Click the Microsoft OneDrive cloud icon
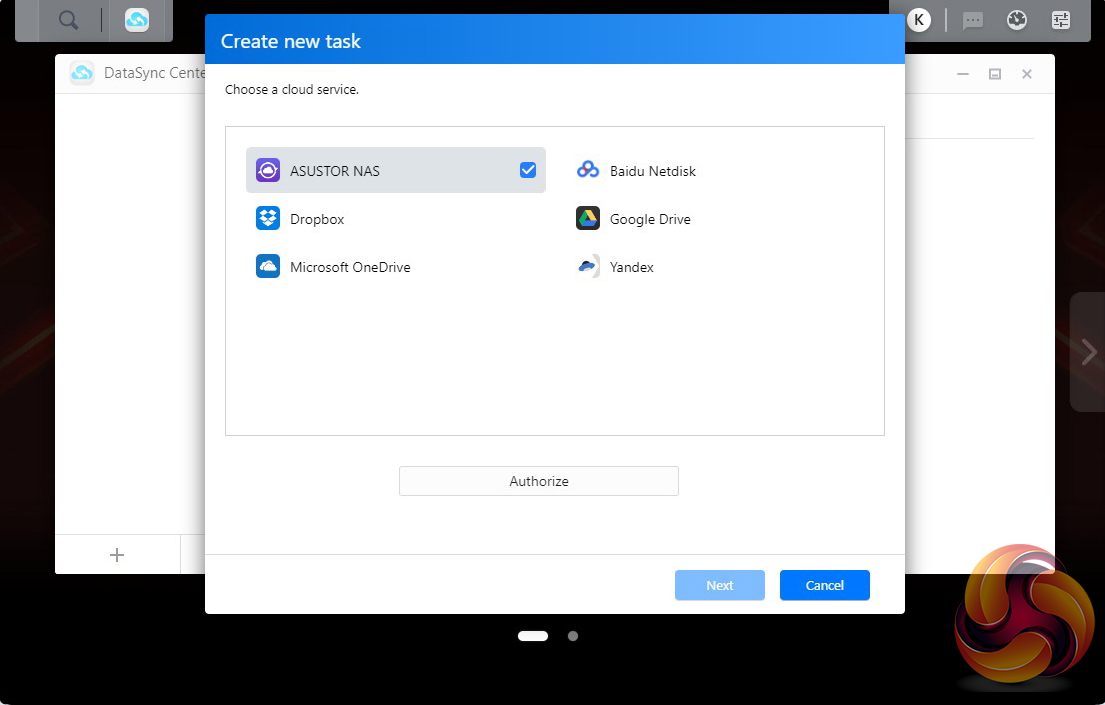This screenshot has height=705, width=1105. point(268,266)
